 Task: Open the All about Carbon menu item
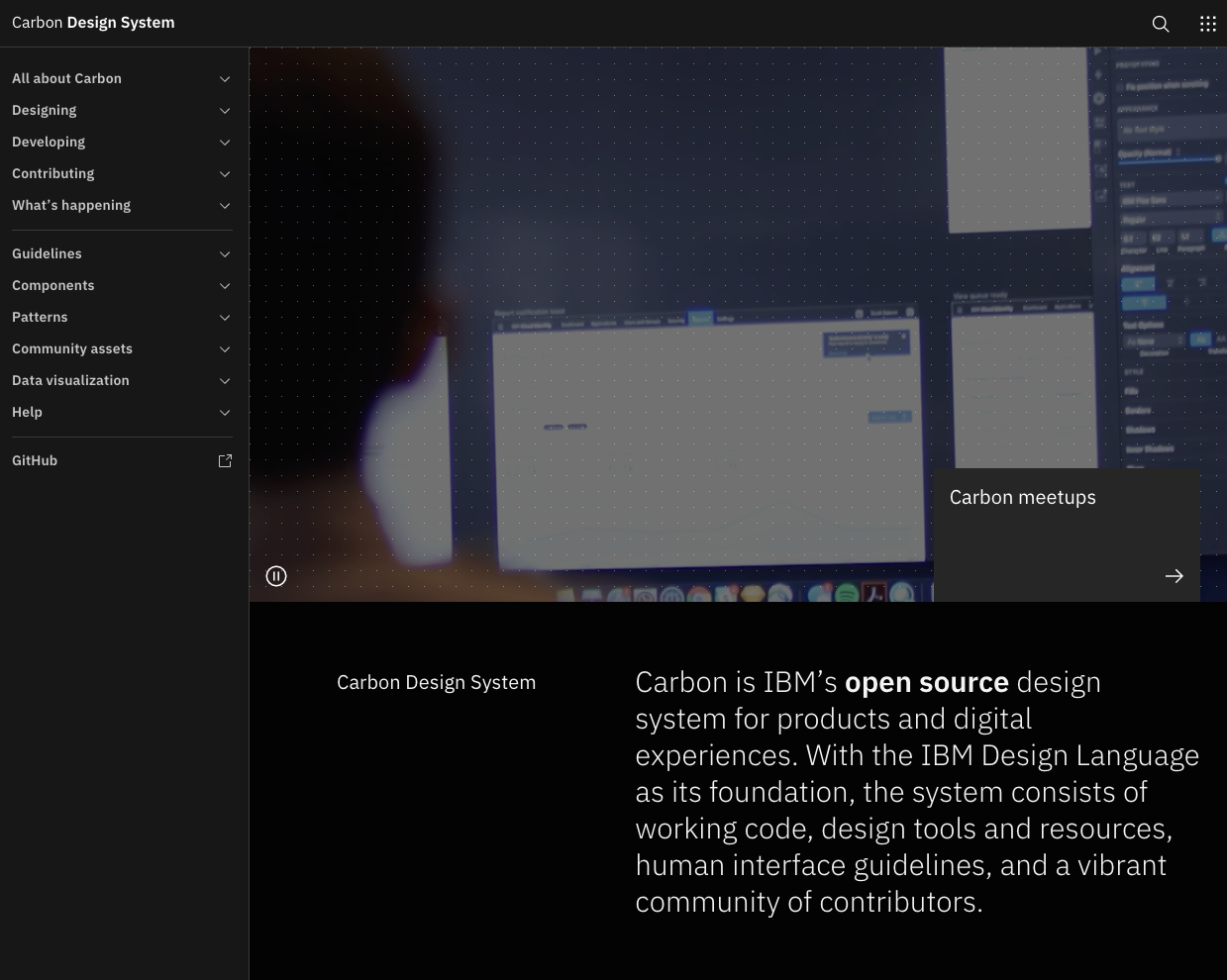(123, 78)
